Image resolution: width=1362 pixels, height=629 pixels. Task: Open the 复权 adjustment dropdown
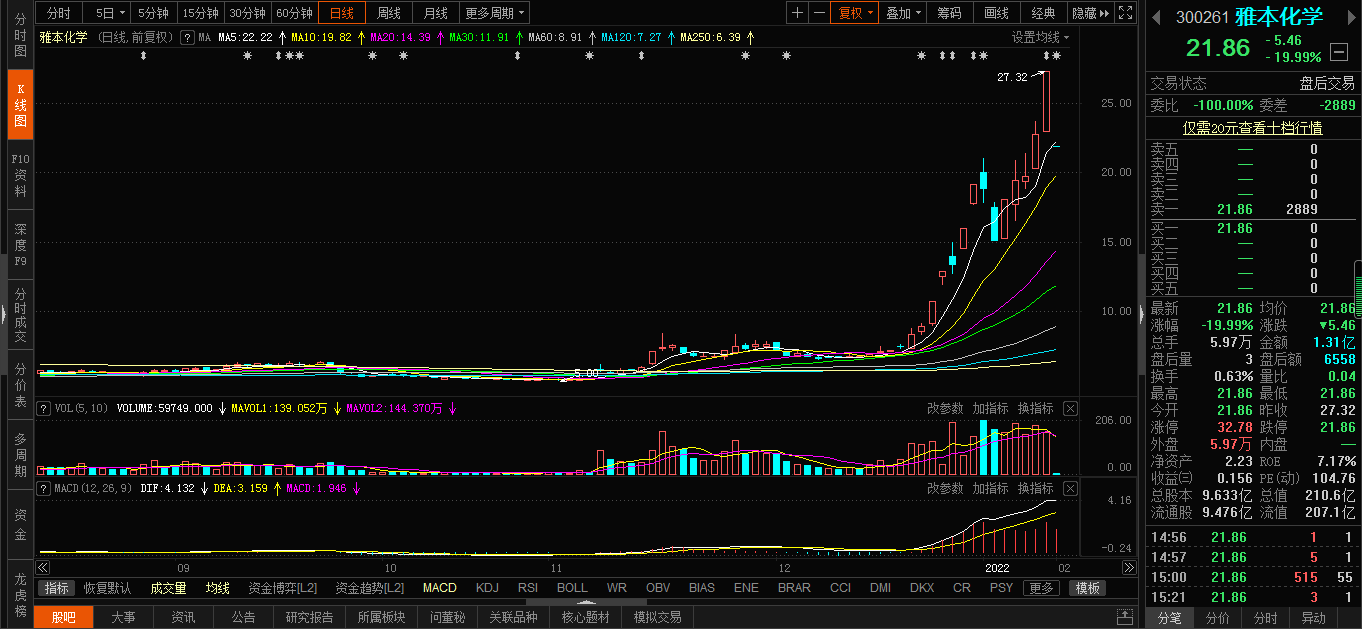pos(856,13)
